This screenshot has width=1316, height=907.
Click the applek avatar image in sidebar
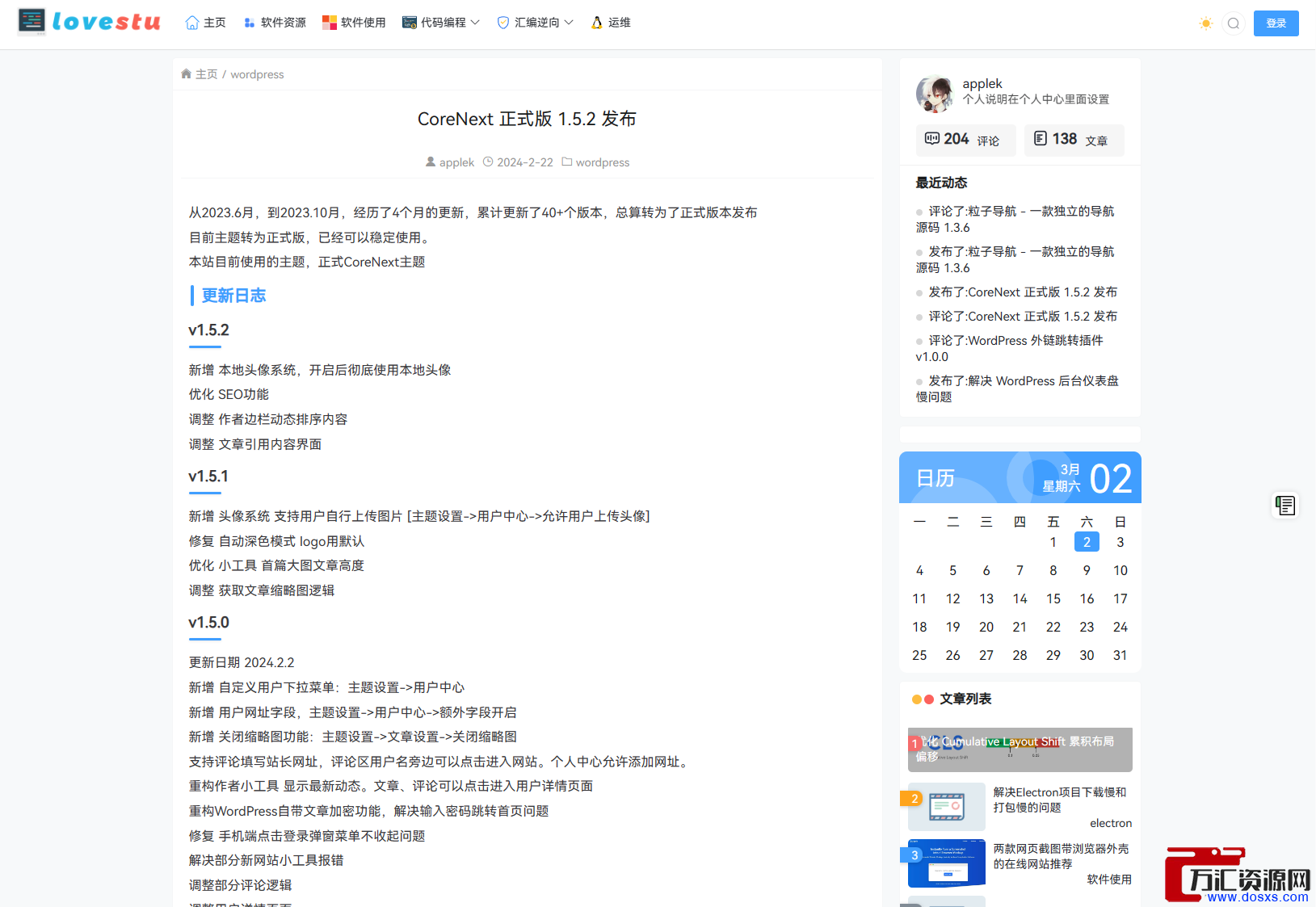pos(935,94)
